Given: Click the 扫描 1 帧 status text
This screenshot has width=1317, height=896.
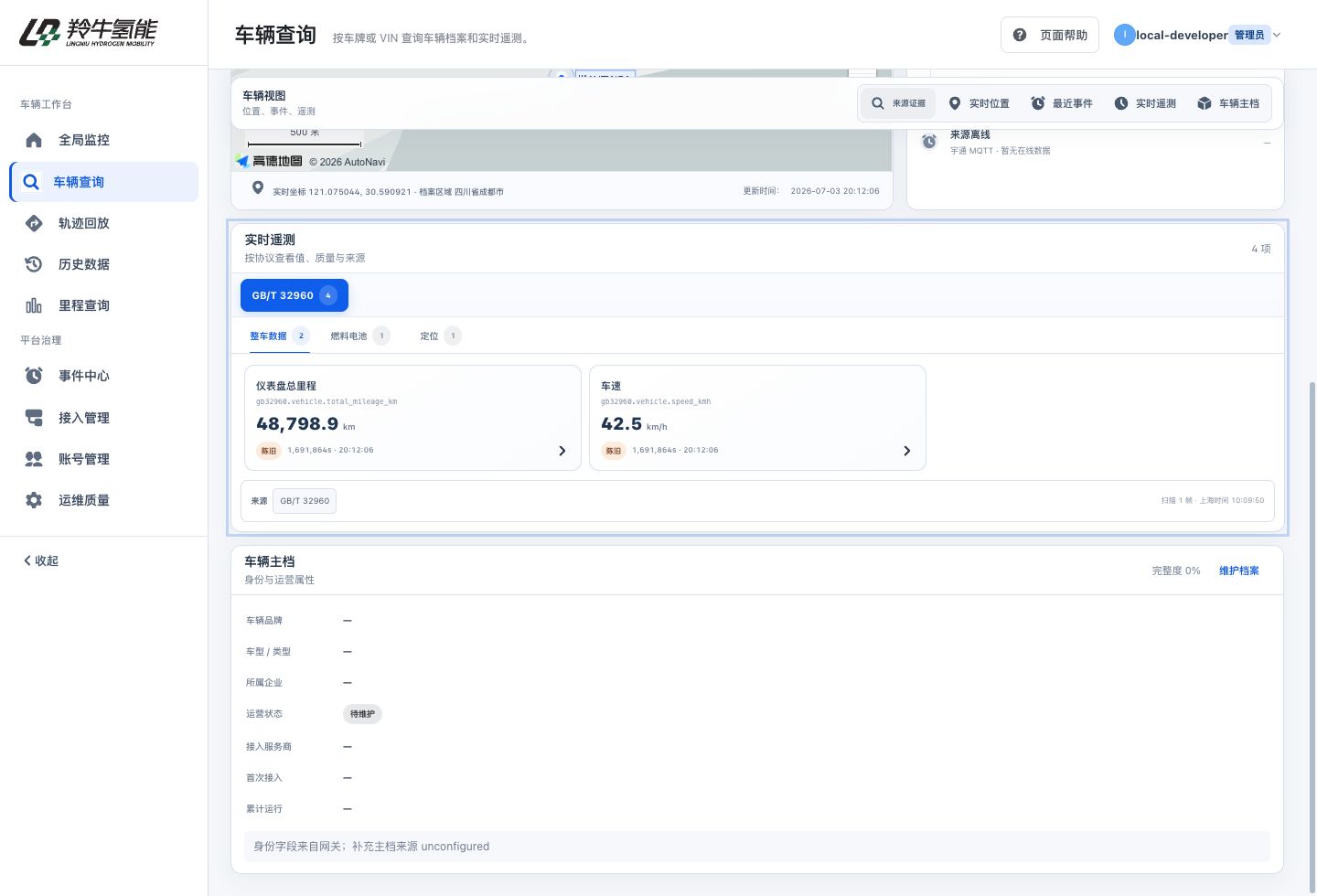Looking at the screenshot, I should pyautogui.click(x=1213, y=501).
